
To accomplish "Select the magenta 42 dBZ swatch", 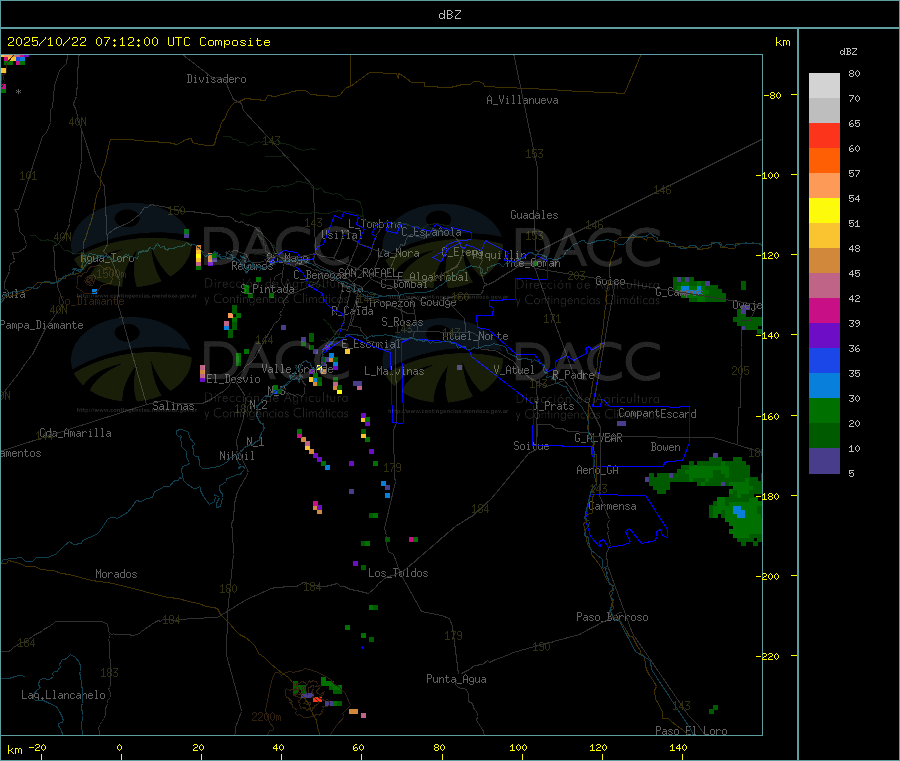I will [x=824, y=310].
